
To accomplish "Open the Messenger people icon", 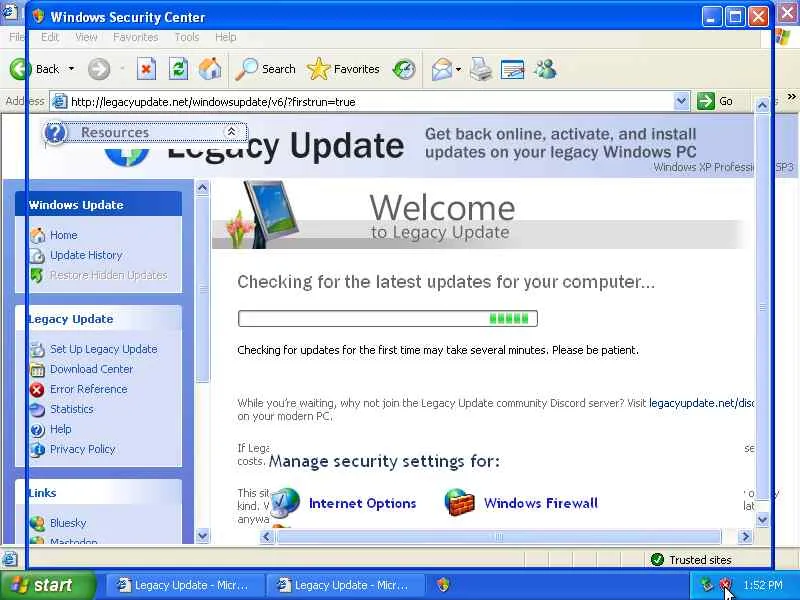I will [x=545, y=69].
